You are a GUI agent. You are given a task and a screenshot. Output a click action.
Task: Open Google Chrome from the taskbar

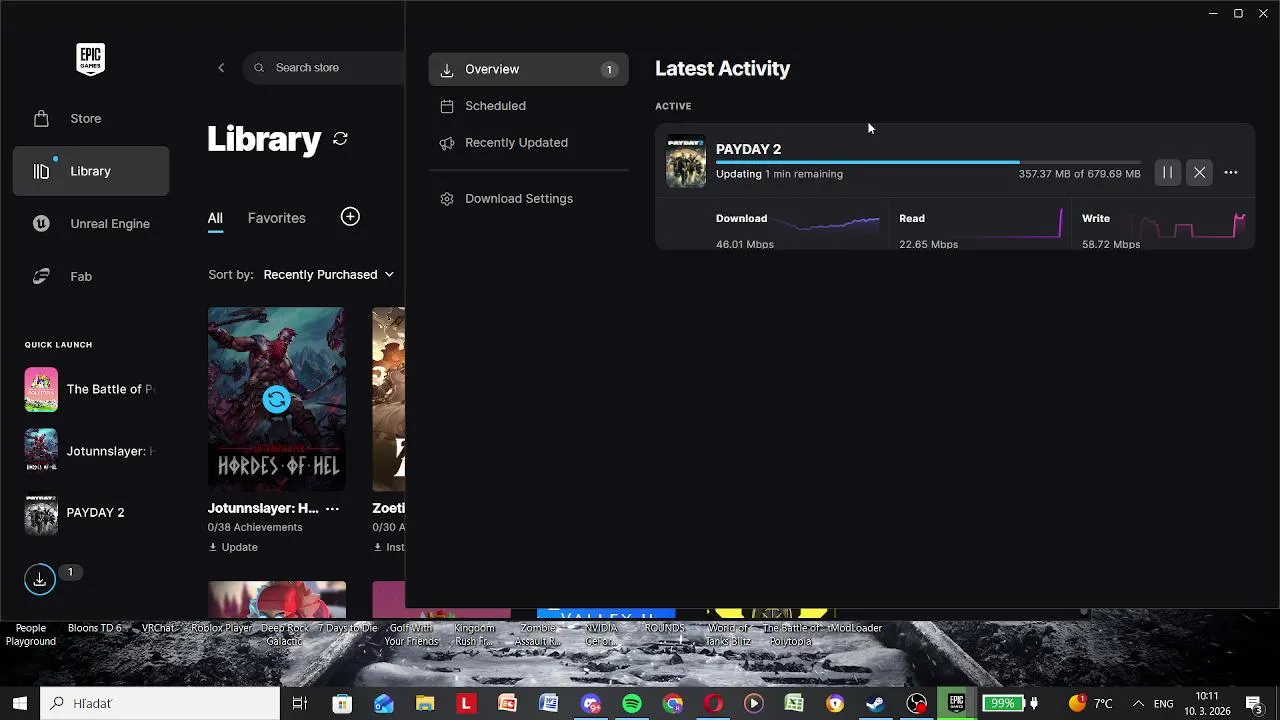672,704
